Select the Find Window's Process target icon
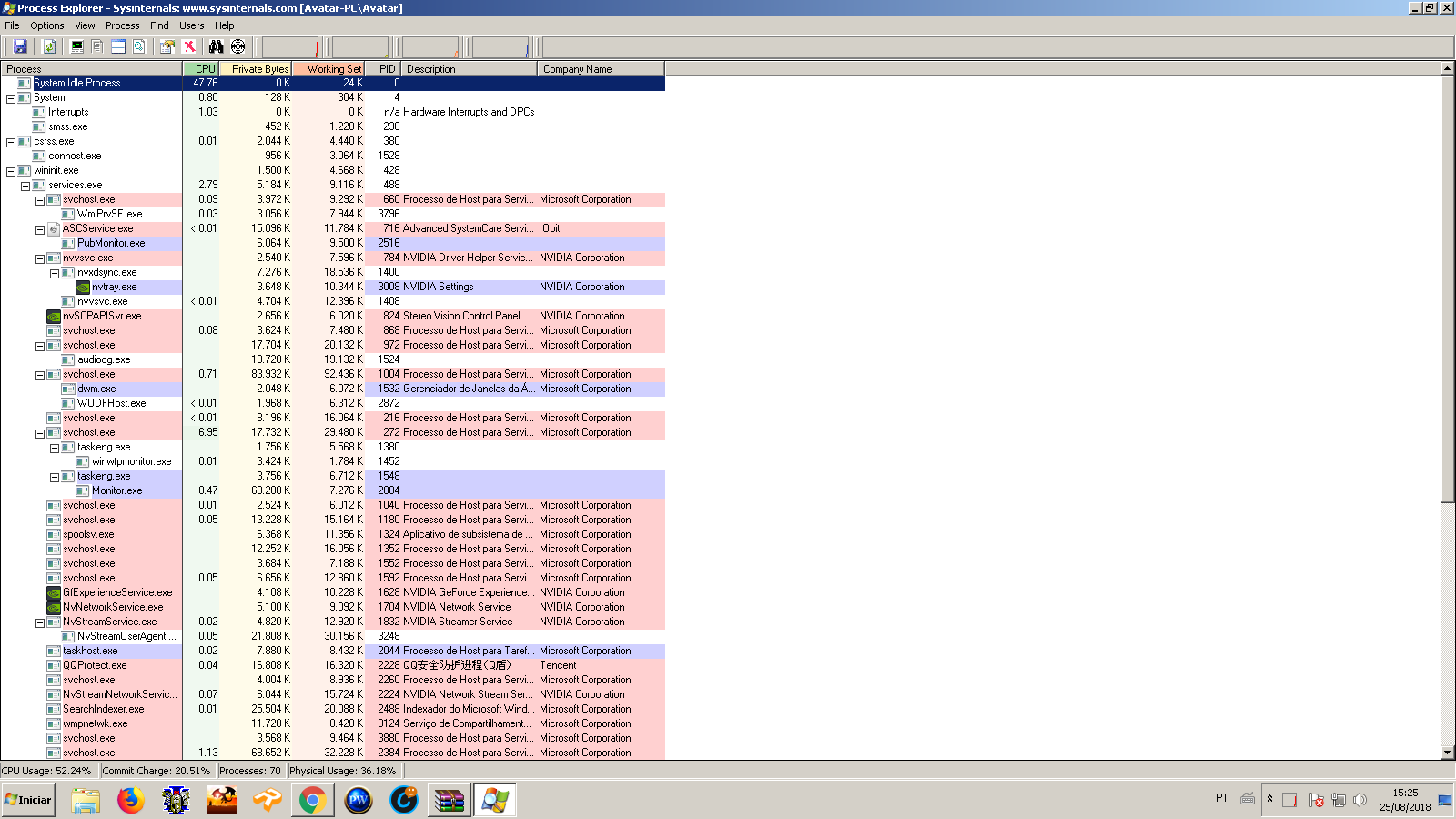 pos(238,46)
